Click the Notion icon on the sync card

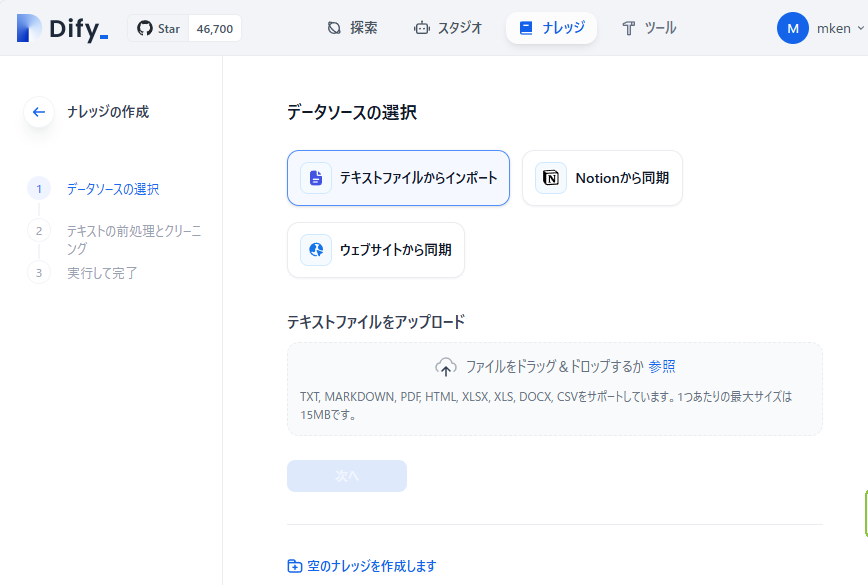(x=550, y=178)
